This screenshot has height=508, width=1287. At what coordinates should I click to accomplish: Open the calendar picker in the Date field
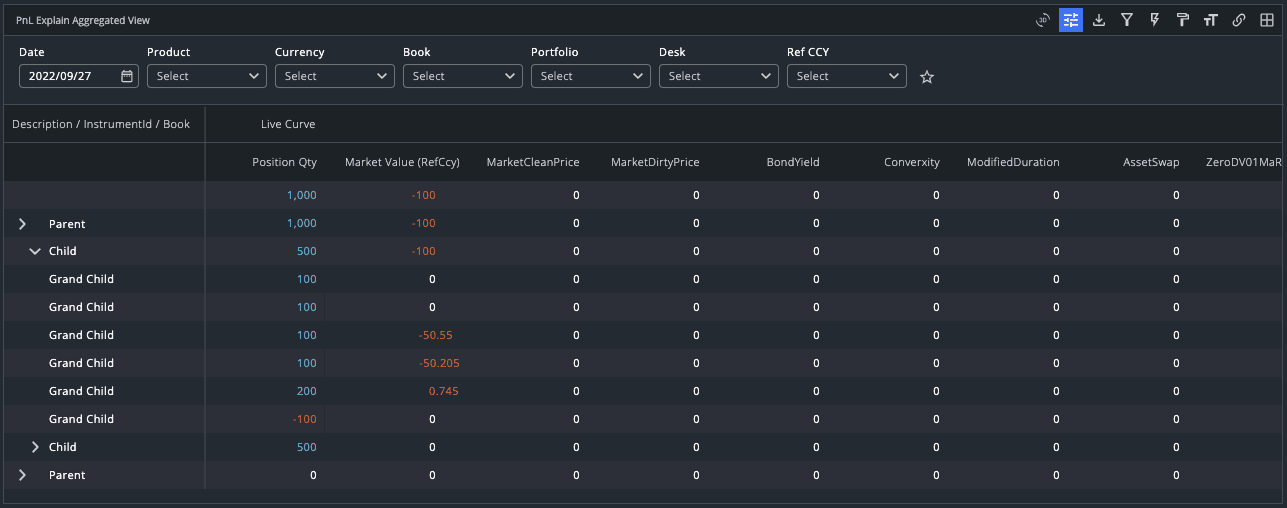(x=127, y=76)
